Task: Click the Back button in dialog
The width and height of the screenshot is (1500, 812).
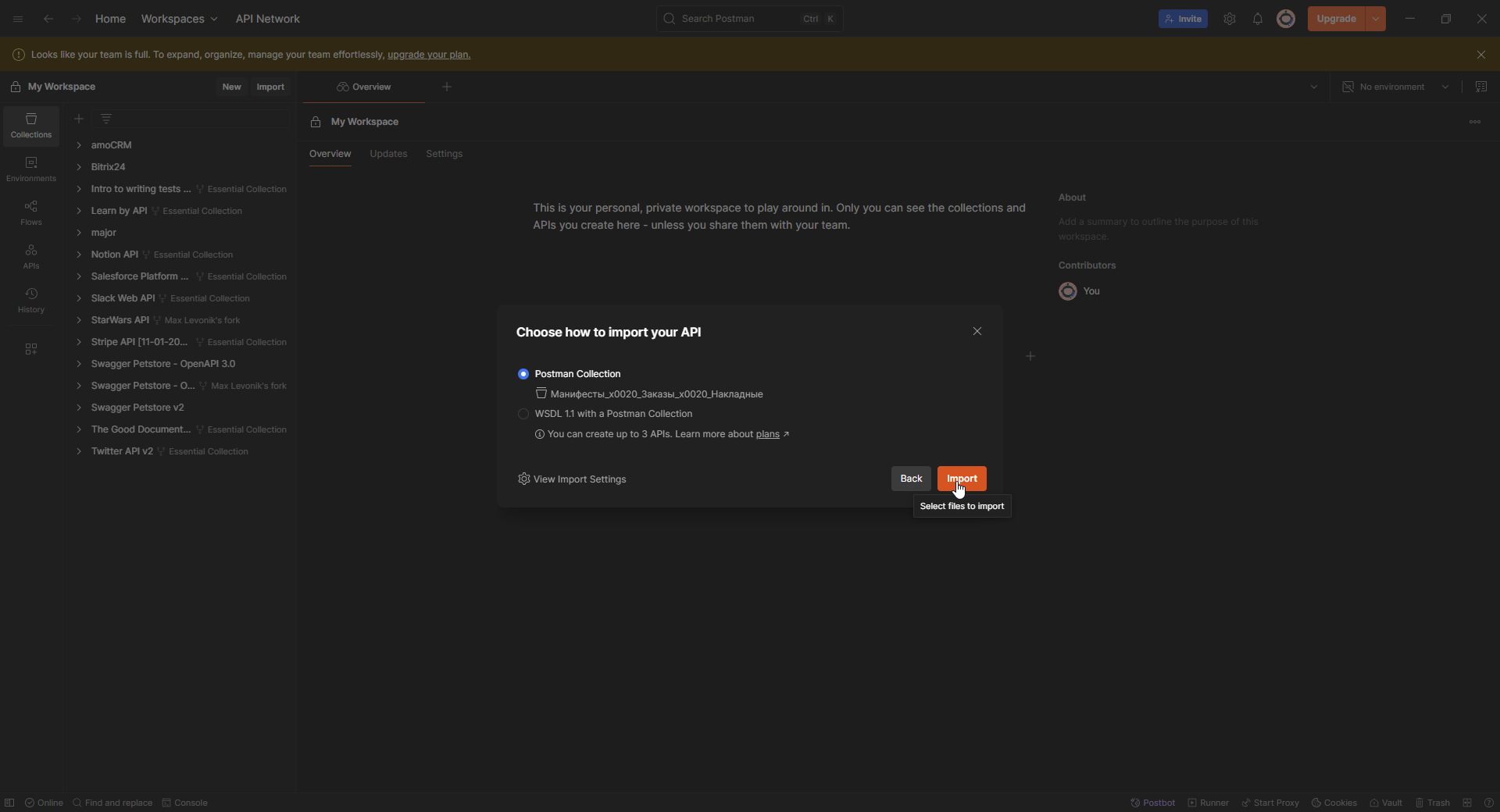Action: [911, 479]
